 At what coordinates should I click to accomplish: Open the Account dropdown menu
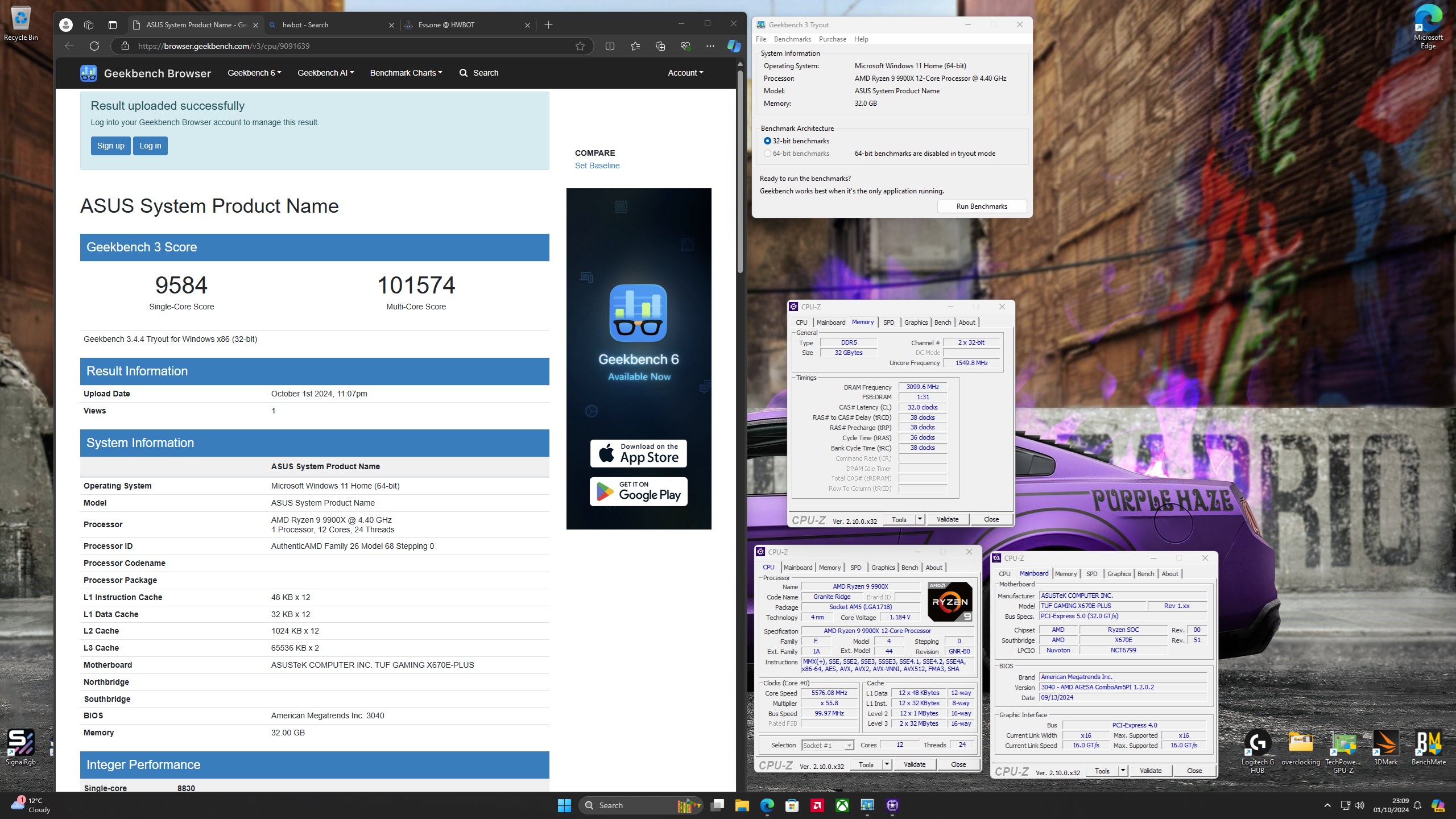click(685, 73)
